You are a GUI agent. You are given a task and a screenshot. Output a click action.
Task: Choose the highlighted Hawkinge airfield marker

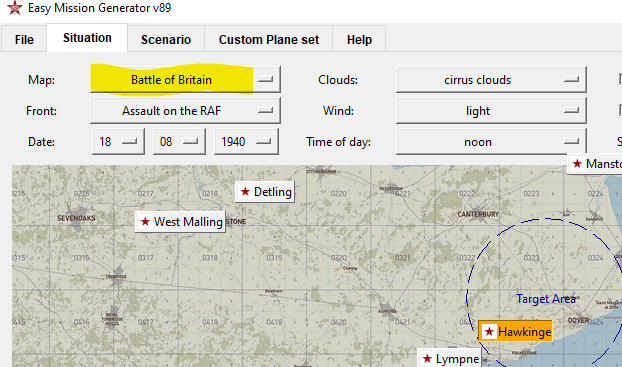tap(515, 331)
